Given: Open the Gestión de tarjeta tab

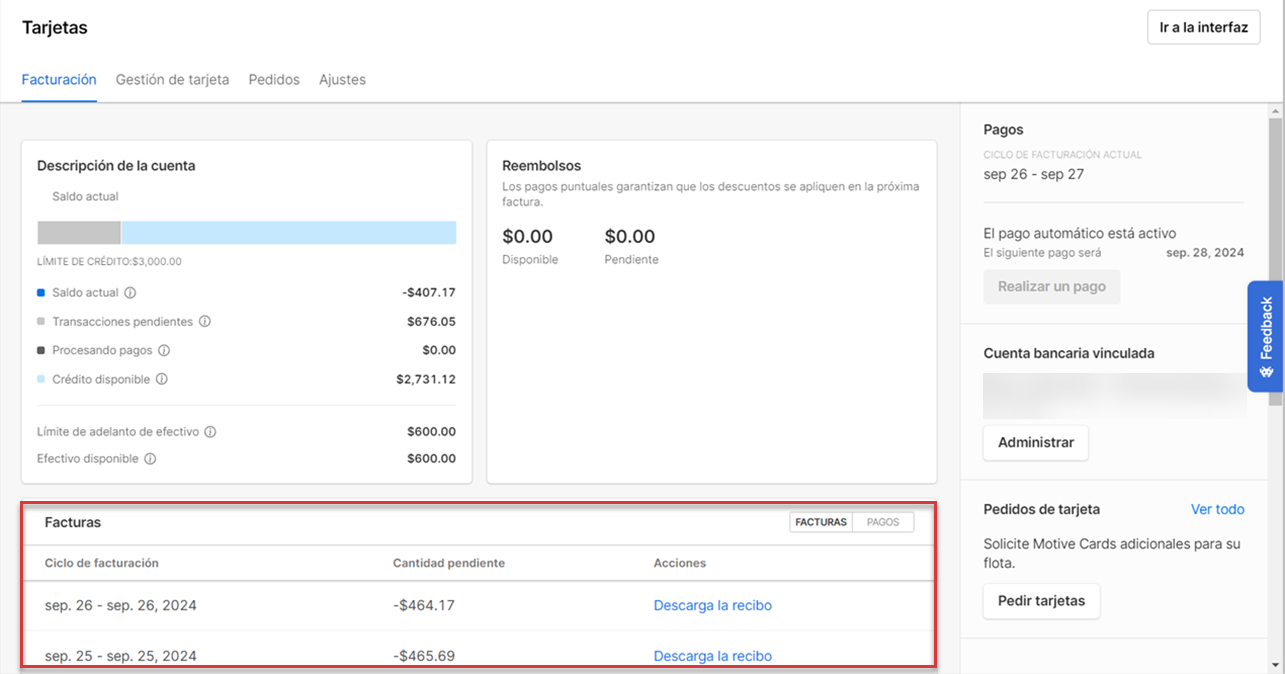Looking at the screenshot, I should [172, 80].
